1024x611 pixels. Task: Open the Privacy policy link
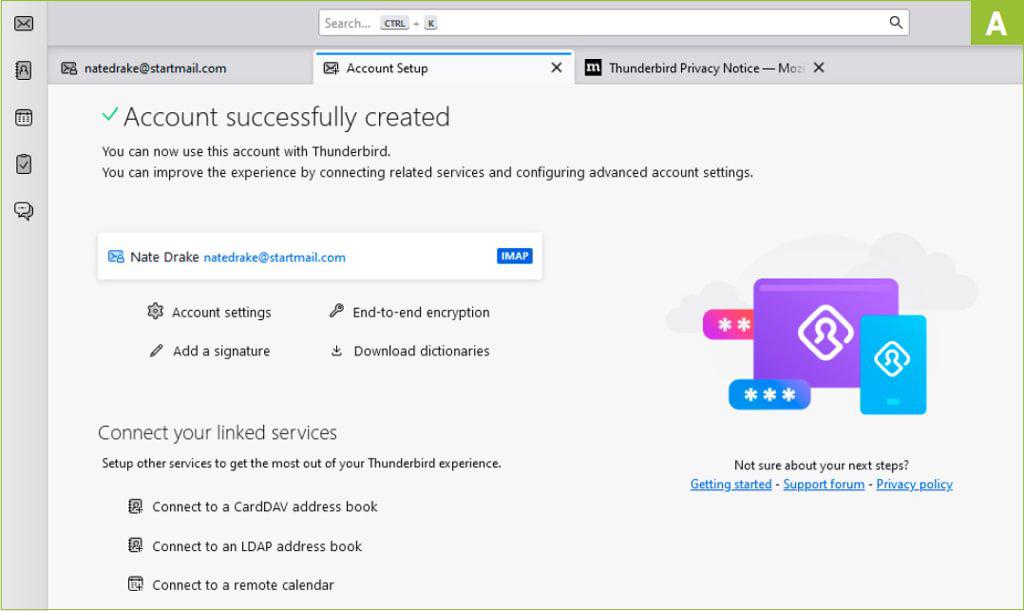click(x=914, y=484)
